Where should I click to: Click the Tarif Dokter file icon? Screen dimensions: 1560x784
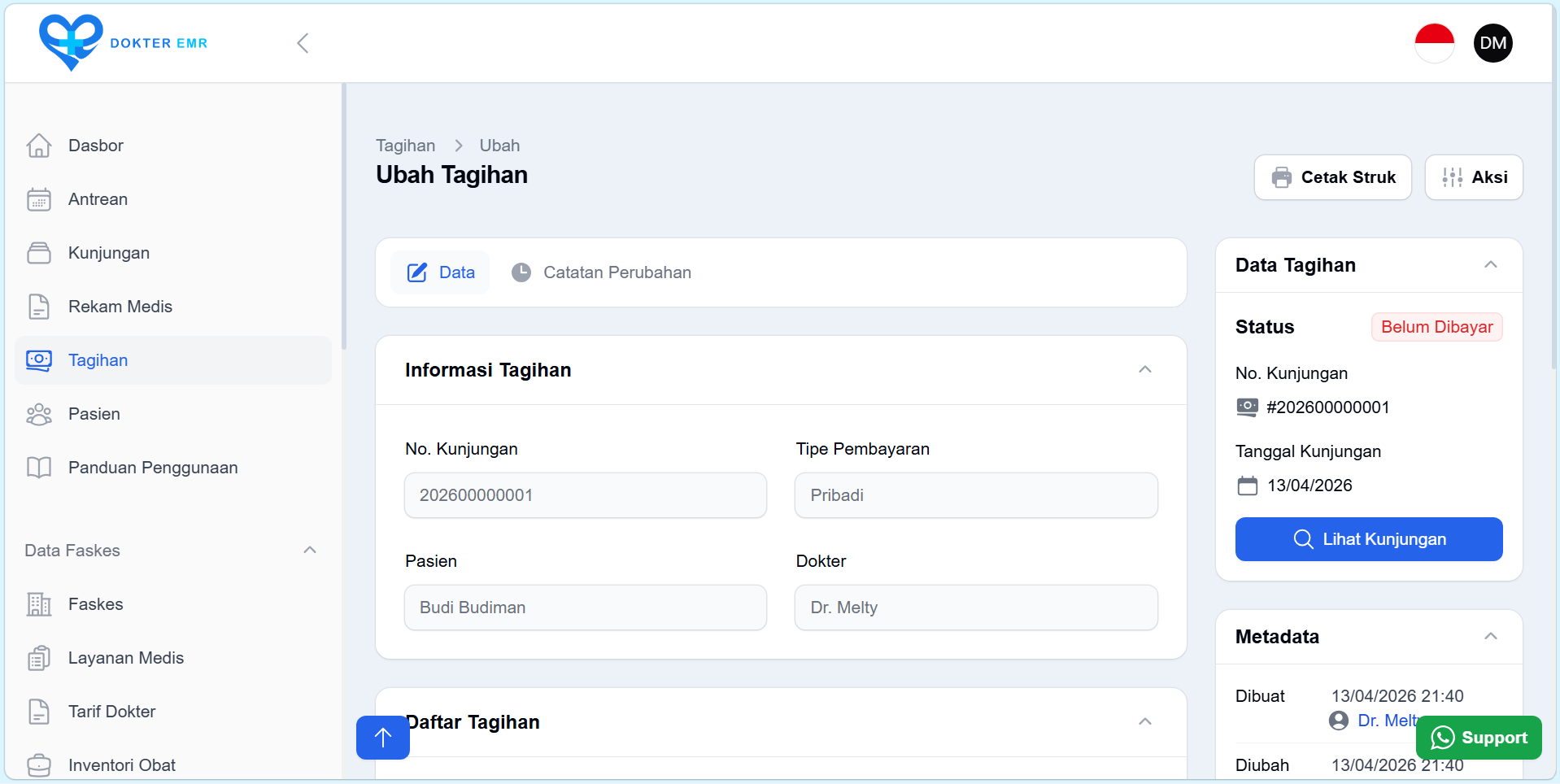coord(39,712)
